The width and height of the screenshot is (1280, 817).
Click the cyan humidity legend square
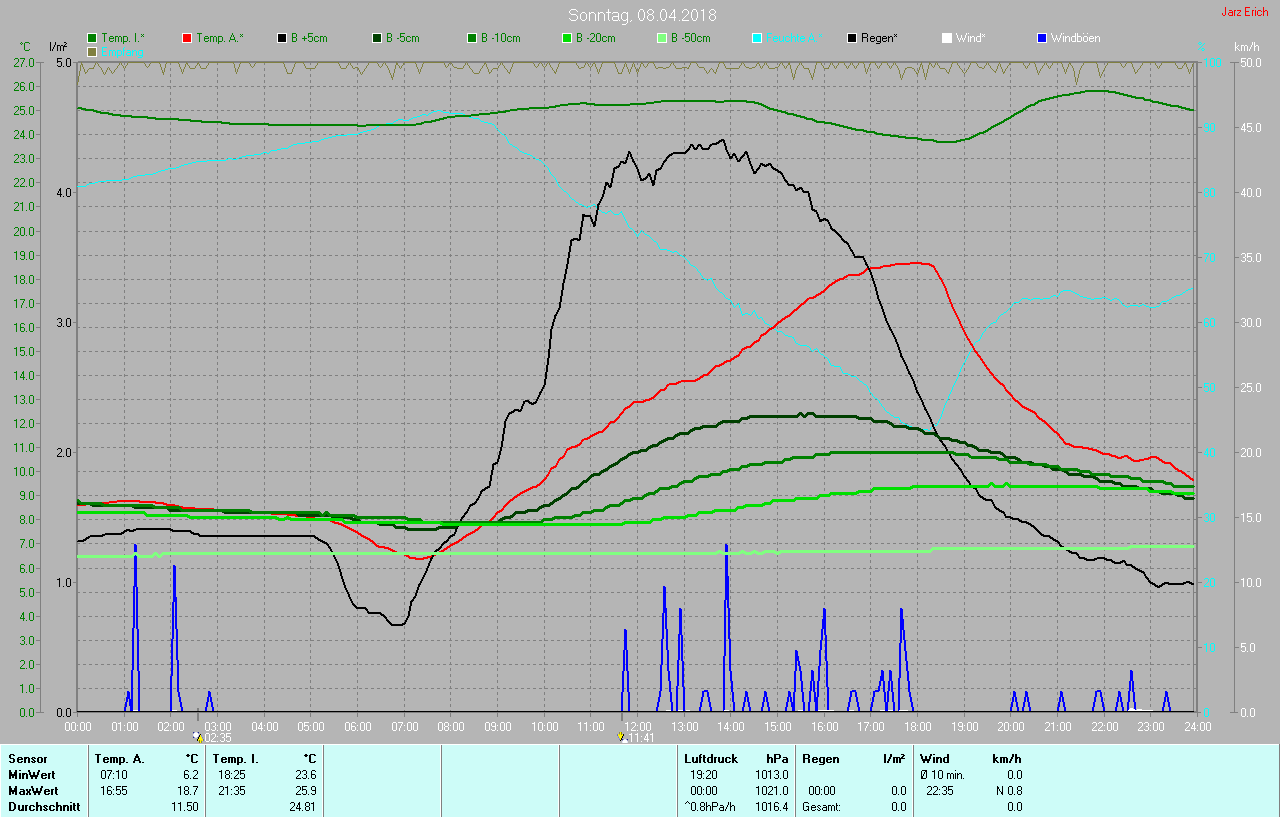coord(757,38)
